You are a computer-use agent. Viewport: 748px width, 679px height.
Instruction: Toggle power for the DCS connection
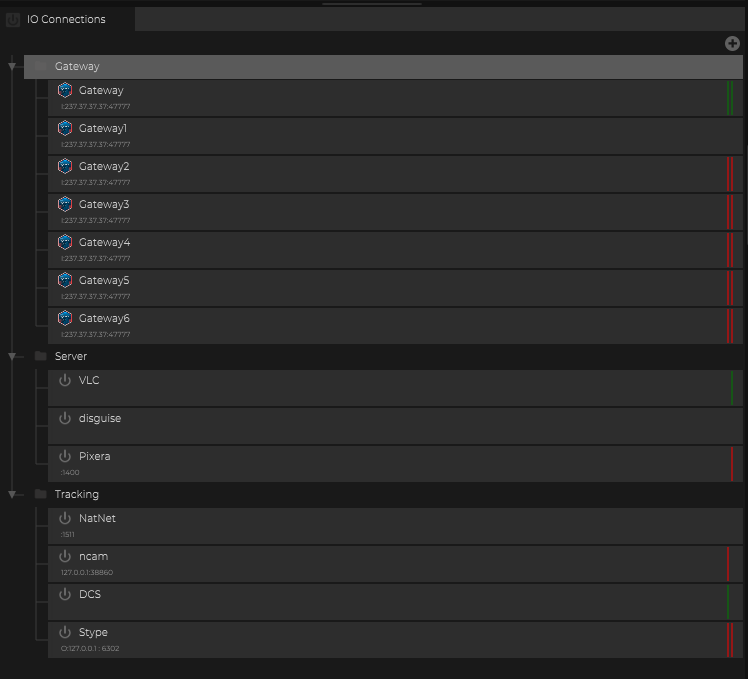point(65,594)
